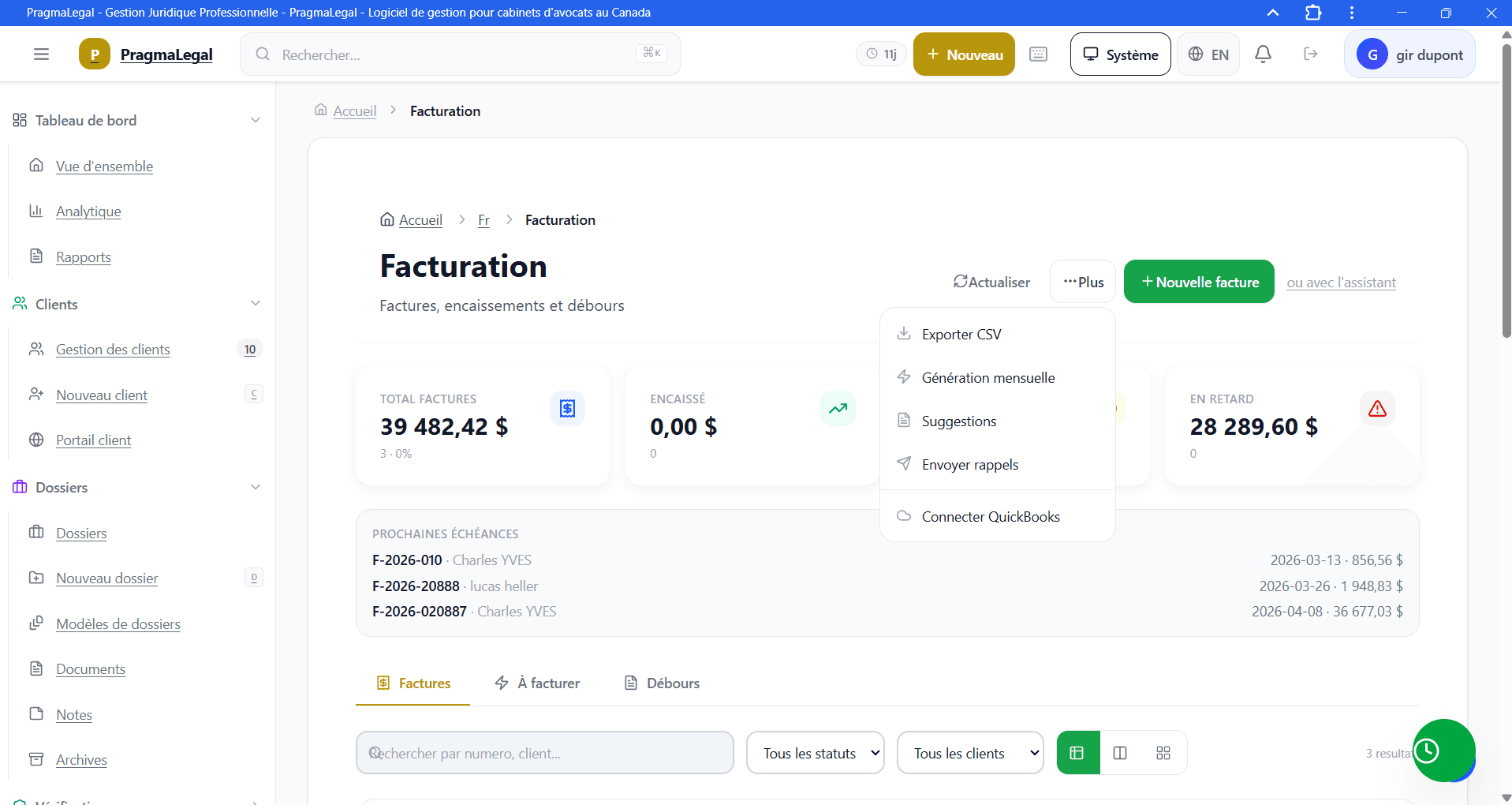Open invoice F-2026-20888 row

pos(887,586)
